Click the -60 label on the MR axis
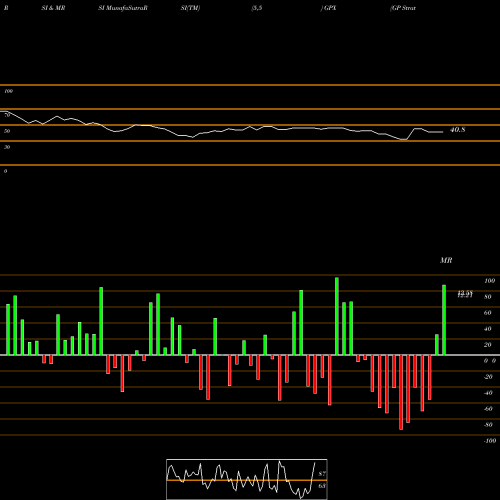Viewport: 500px width, 500px height. click(488, 409)
